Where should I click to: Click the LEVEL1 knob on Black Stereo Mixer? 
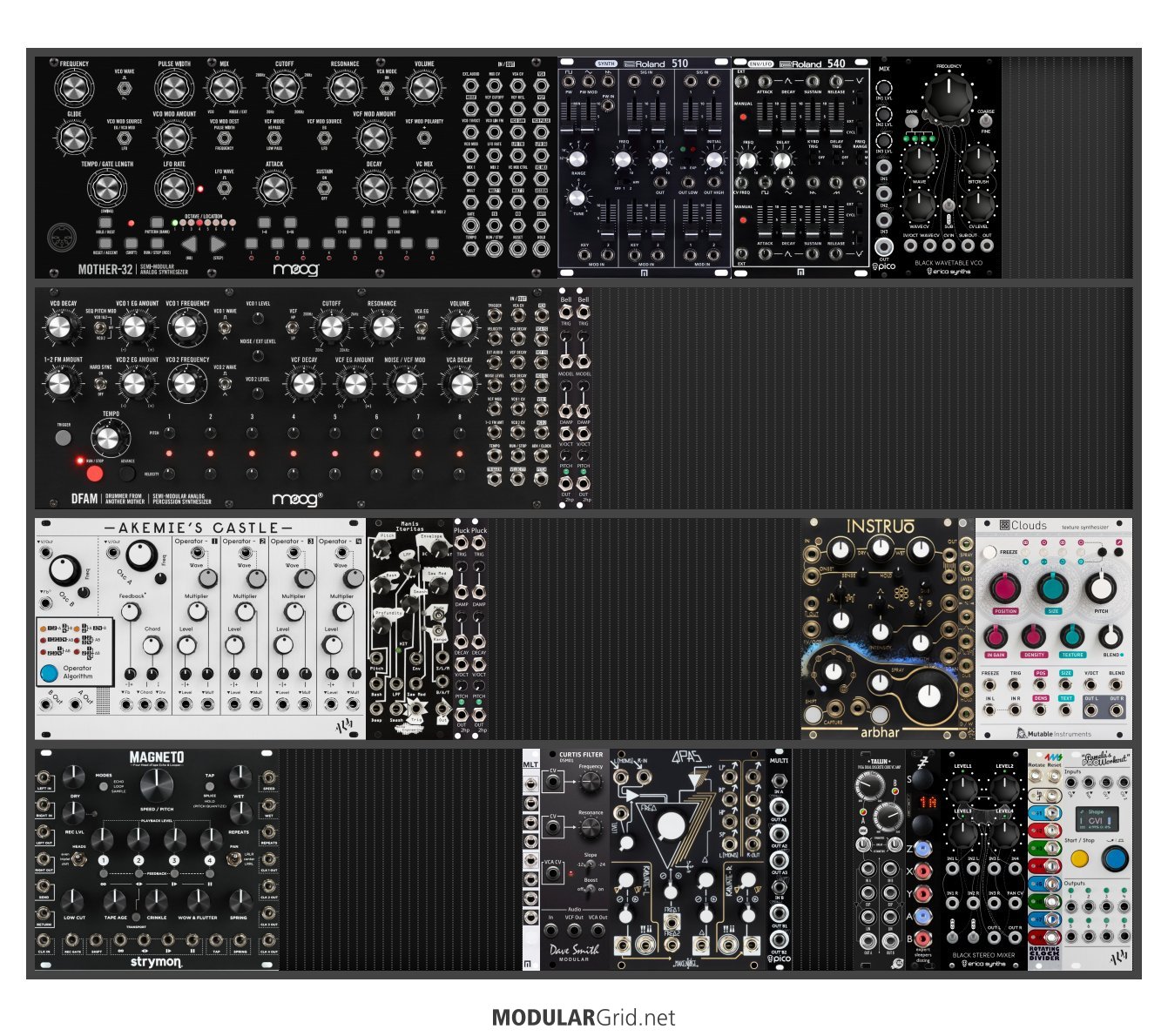(963, 789)
